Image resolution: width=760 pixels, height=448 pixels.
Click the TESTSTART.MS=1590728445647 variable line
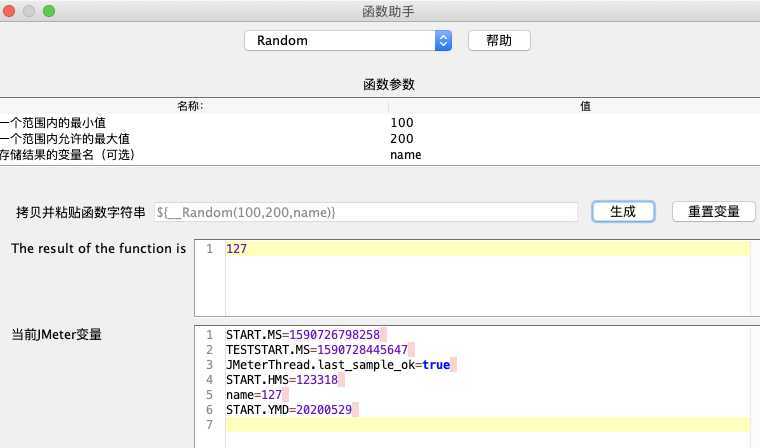pyautogui.click(x=317, y=350)
